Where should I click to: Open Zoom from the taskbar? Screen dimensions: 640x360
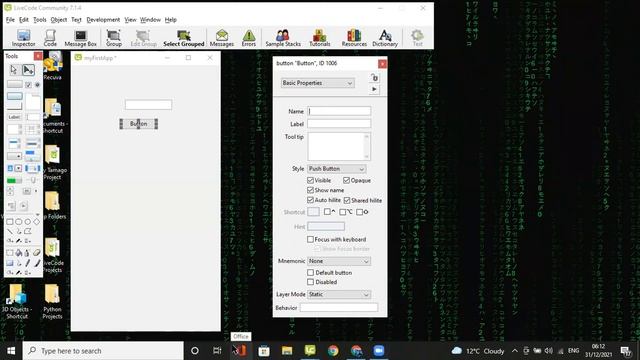379,350
